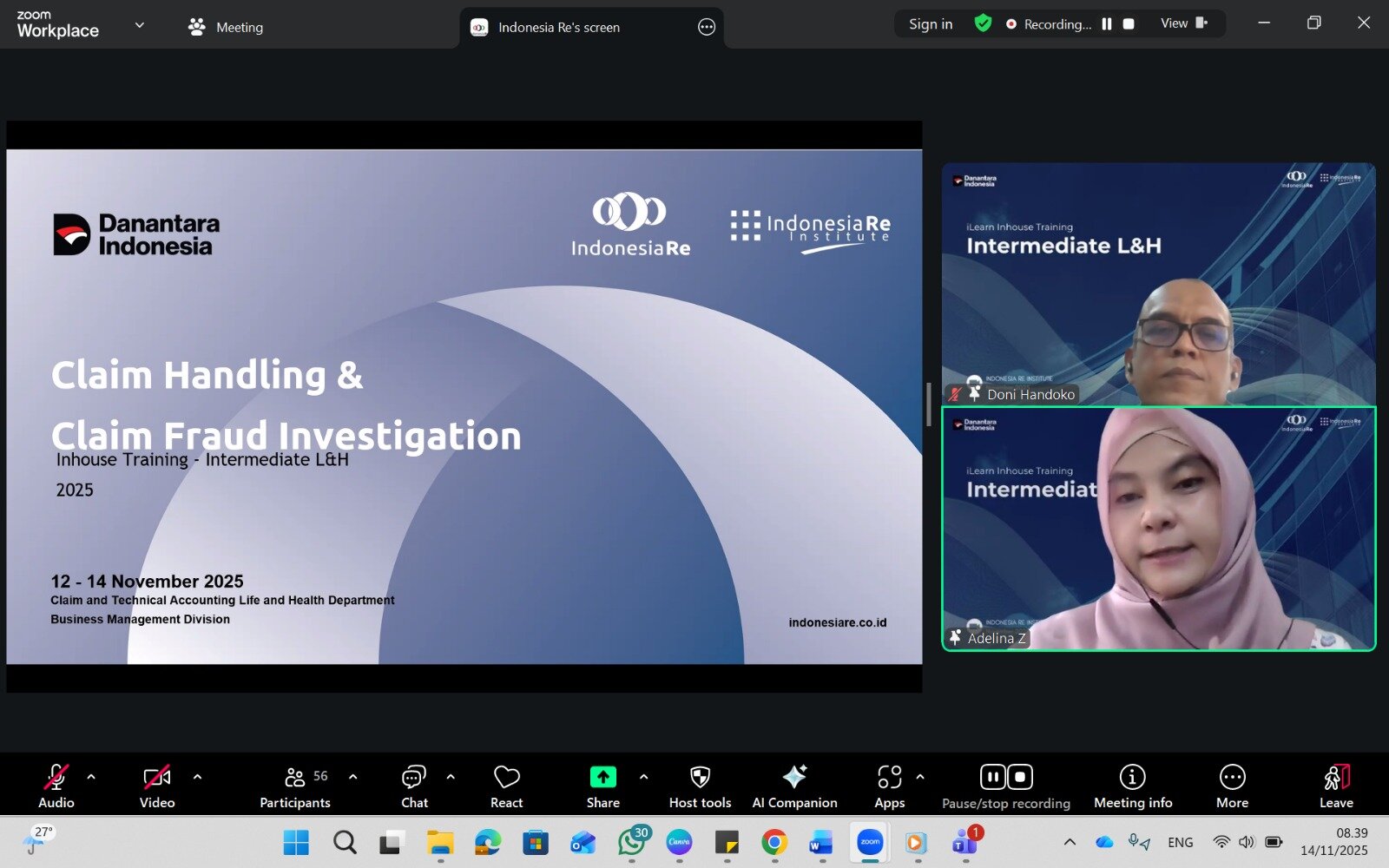The height and width of the screenshot is (868, 1389).
Task: Open Host tools shield icon
Action: tap(700, 786)
